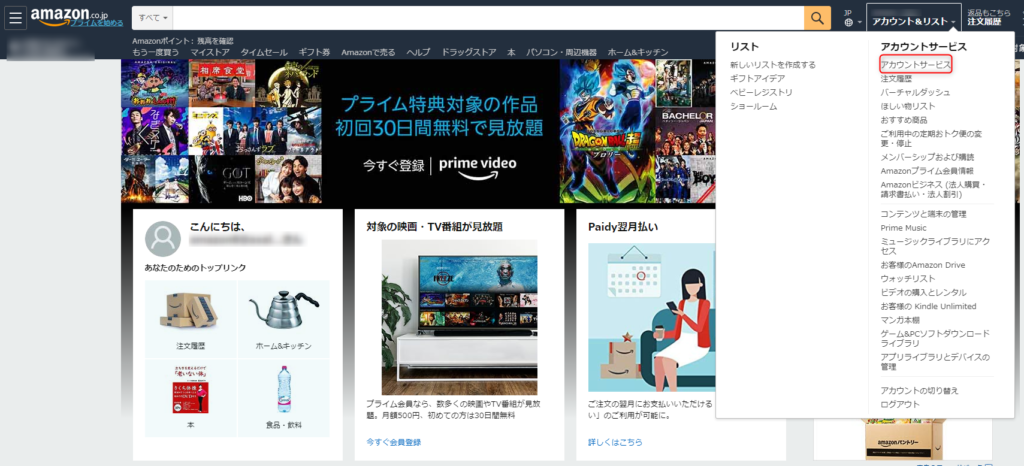Select ご利用中の定期おトク便の変更・停止

[x=931, y=138]
